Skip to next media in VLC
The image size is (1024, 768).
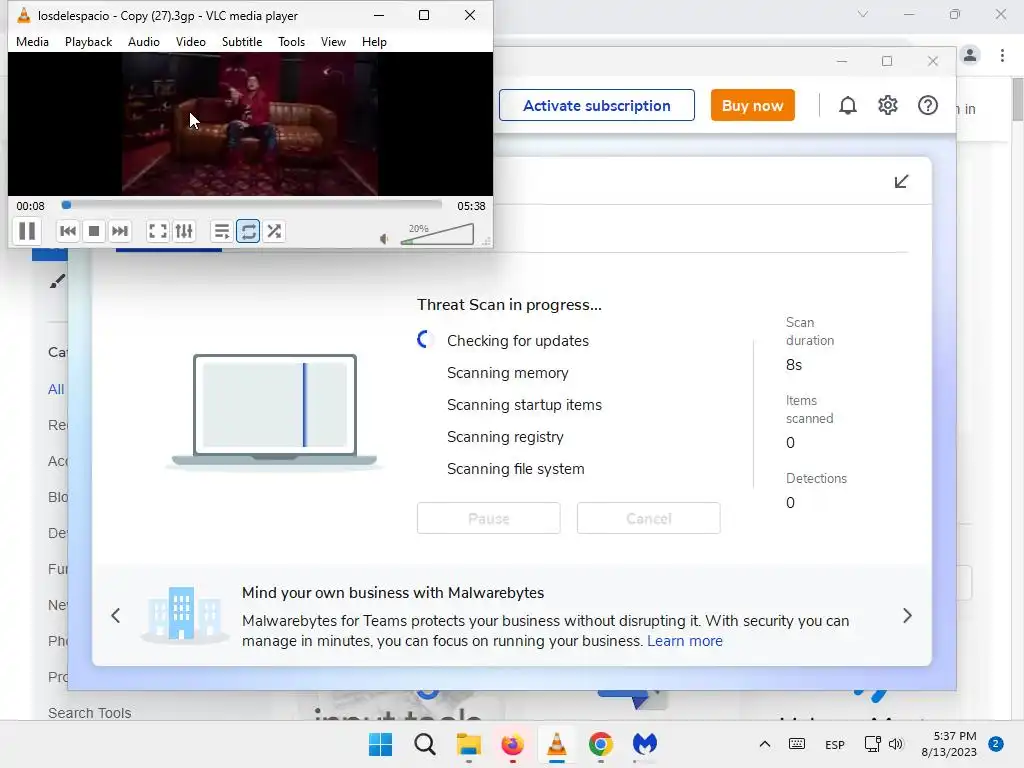coord(120,231)
